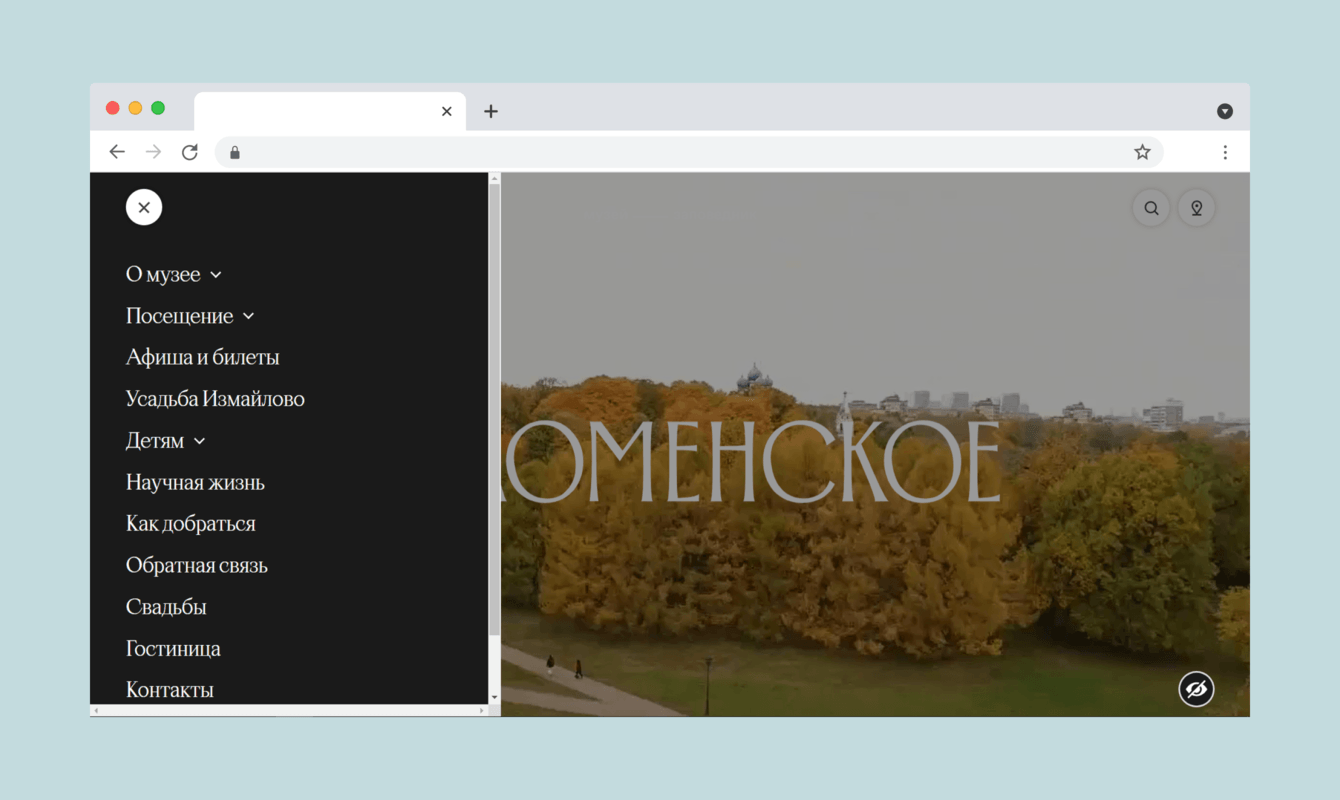Go to the Свадьбы page
Screen dimensions: 1340x800
tap(166, 607)
